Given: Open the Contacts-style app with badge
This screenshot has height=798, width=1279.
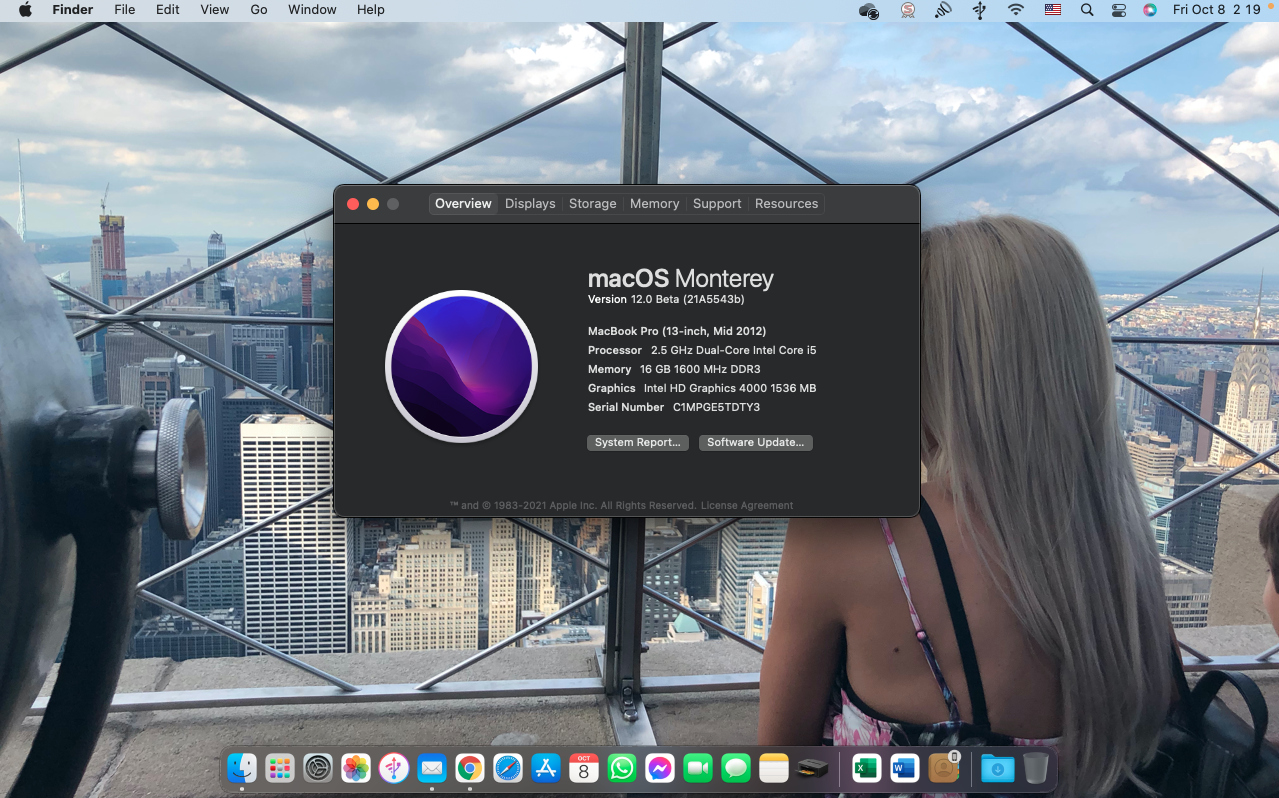Looking at the screenshot, I should tap(943, 767).
